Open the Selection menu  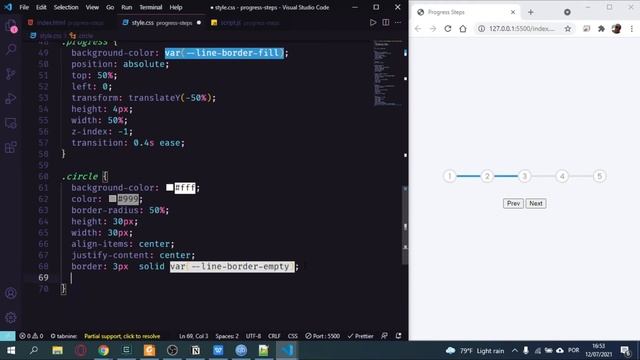pyautogui.click(x=66, y=7)
